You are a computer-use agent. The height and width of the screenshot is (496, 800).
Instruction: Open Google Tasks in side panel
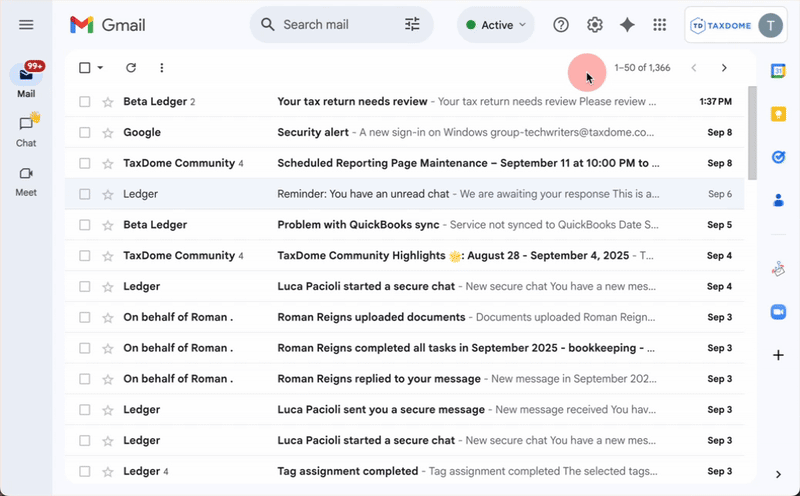pyautogui.click(x=778, y=157)
